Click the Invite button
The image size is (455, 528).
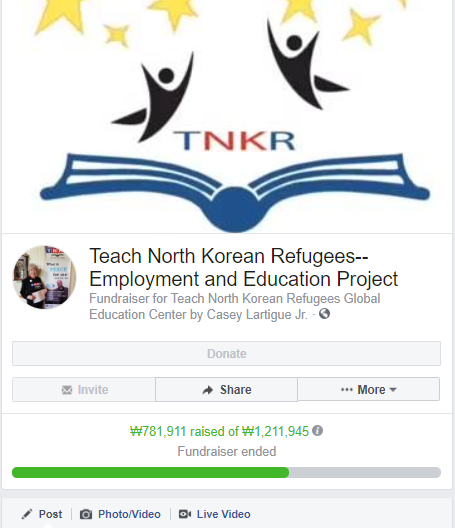click(84, 390)
